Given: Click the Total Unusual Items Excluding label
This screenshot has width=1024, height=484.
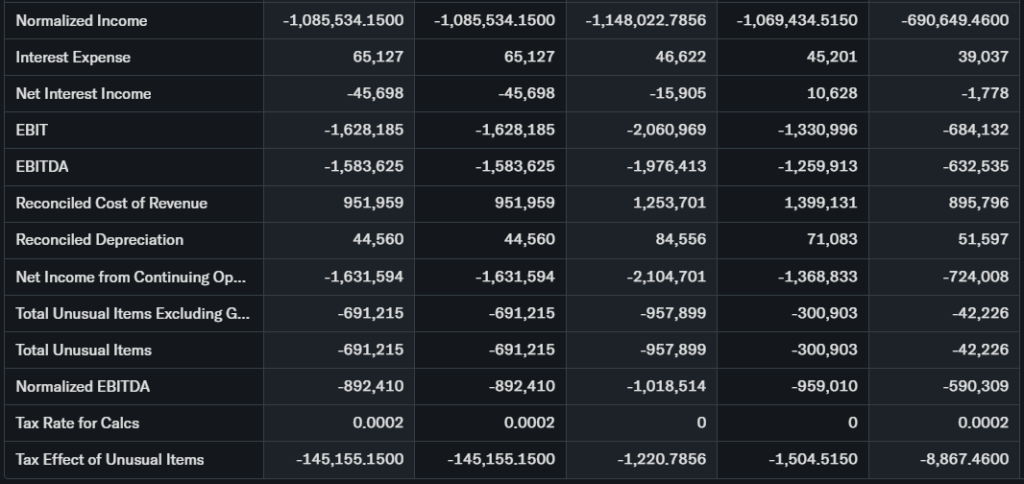Looking at the screenshot, I should tap(133, 314).
